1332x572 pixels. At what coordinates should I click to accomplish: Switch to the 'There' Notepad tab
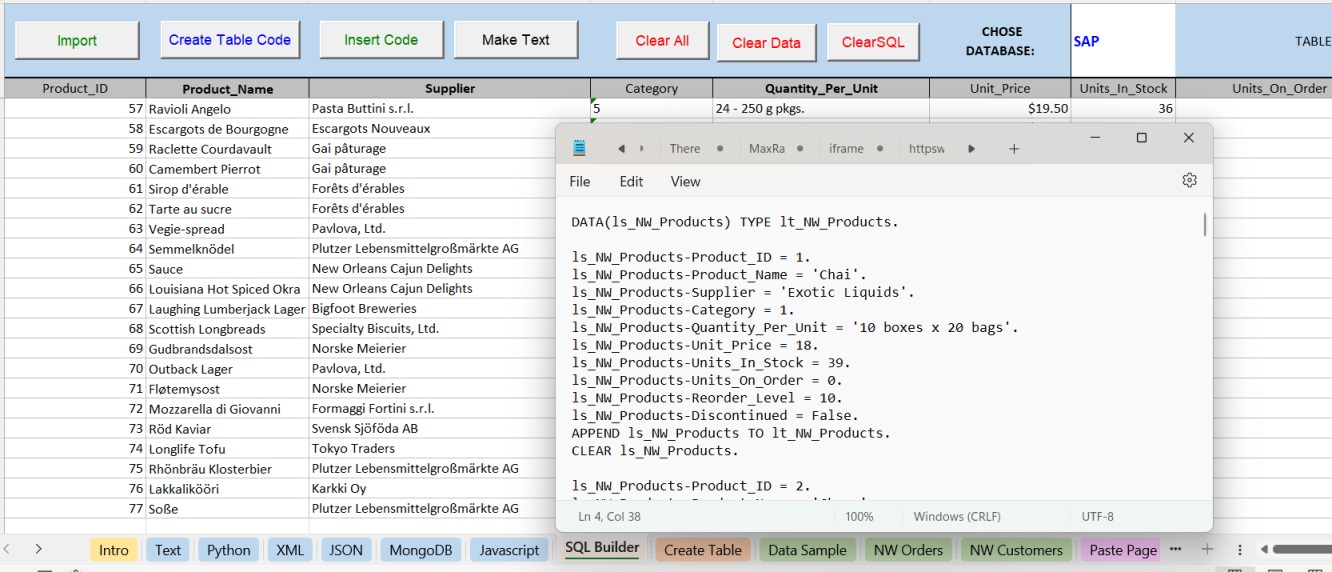coord(685,149)
